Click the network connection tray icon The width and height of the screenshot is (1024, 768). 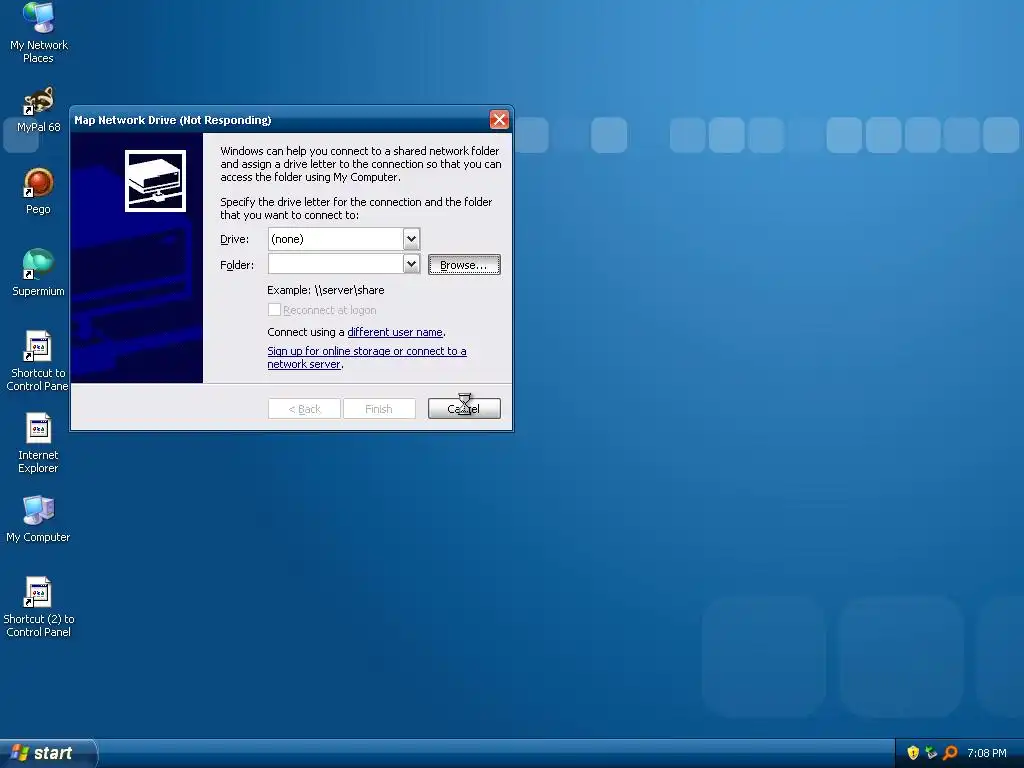(x=931, y=753)
